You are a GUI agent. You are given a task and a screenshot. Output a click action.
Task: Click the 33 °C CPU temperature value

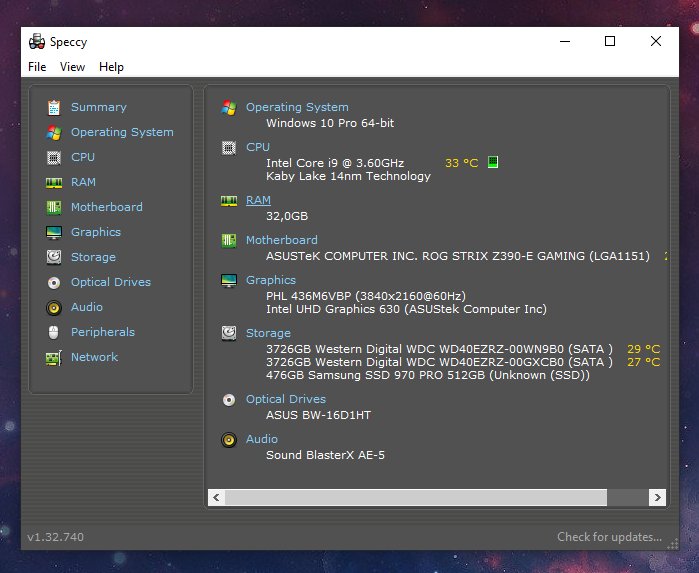[462, 163]
